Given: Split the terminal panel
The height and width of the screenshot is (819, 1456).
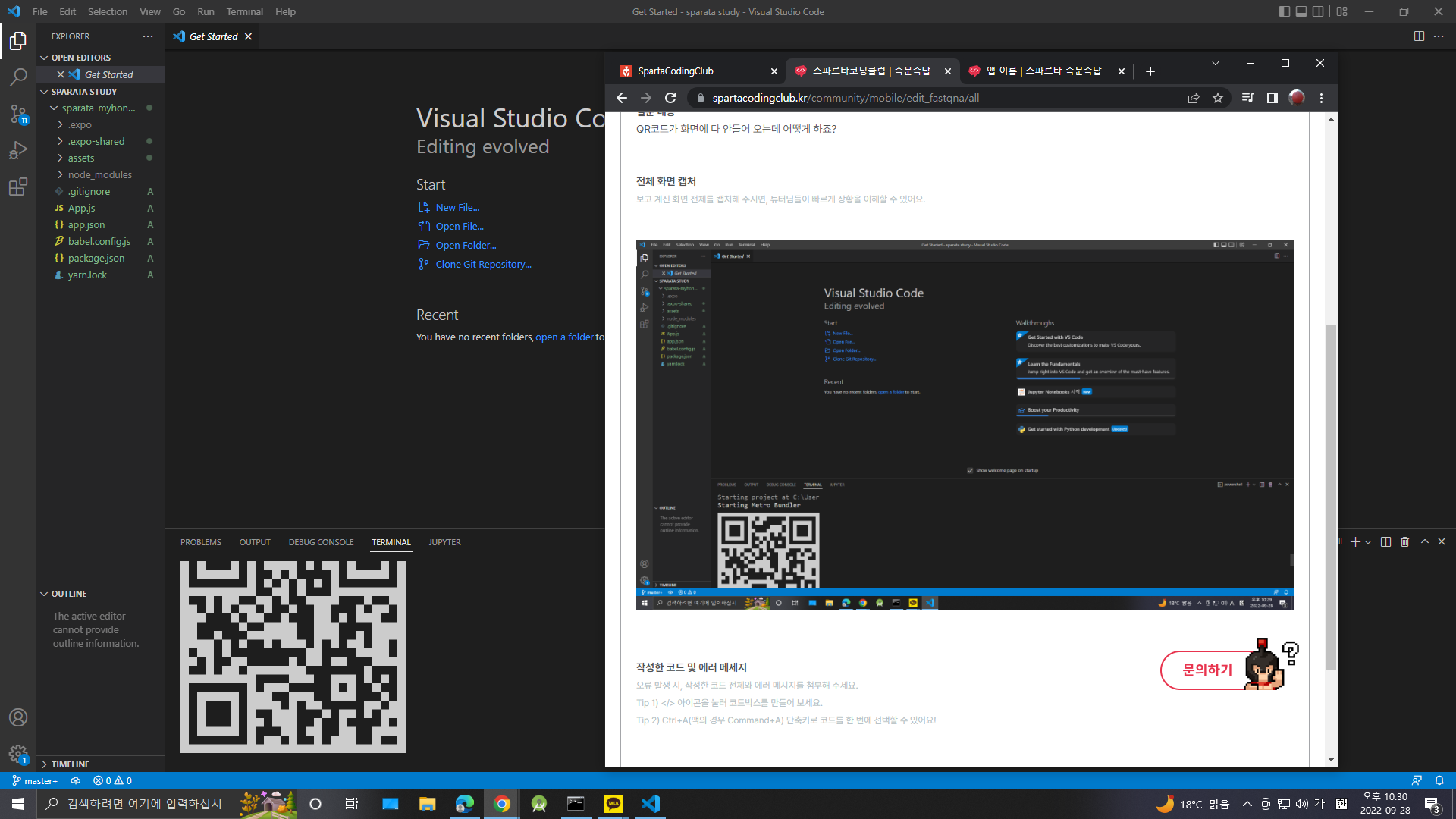Looking at the screenshot, I should click(1385, 541).
